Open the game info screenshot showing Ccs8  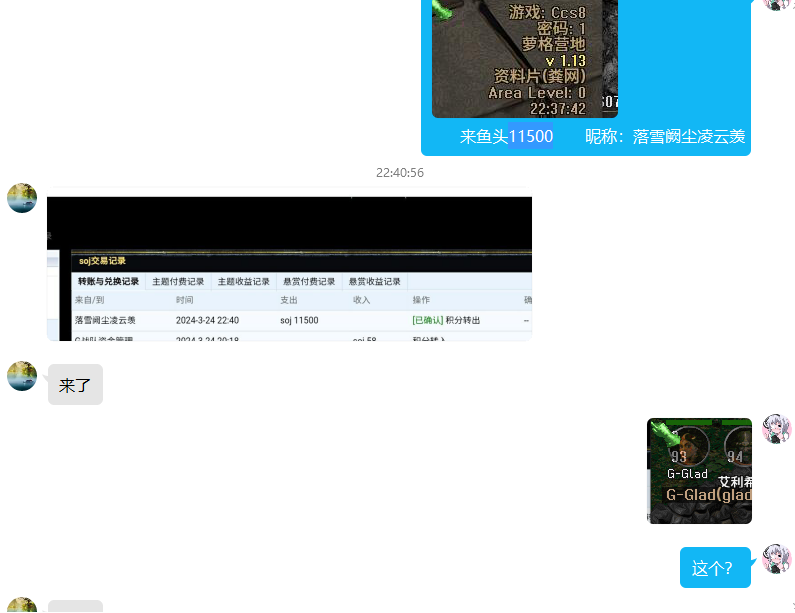pyautogui.click(x=524, y=58)
